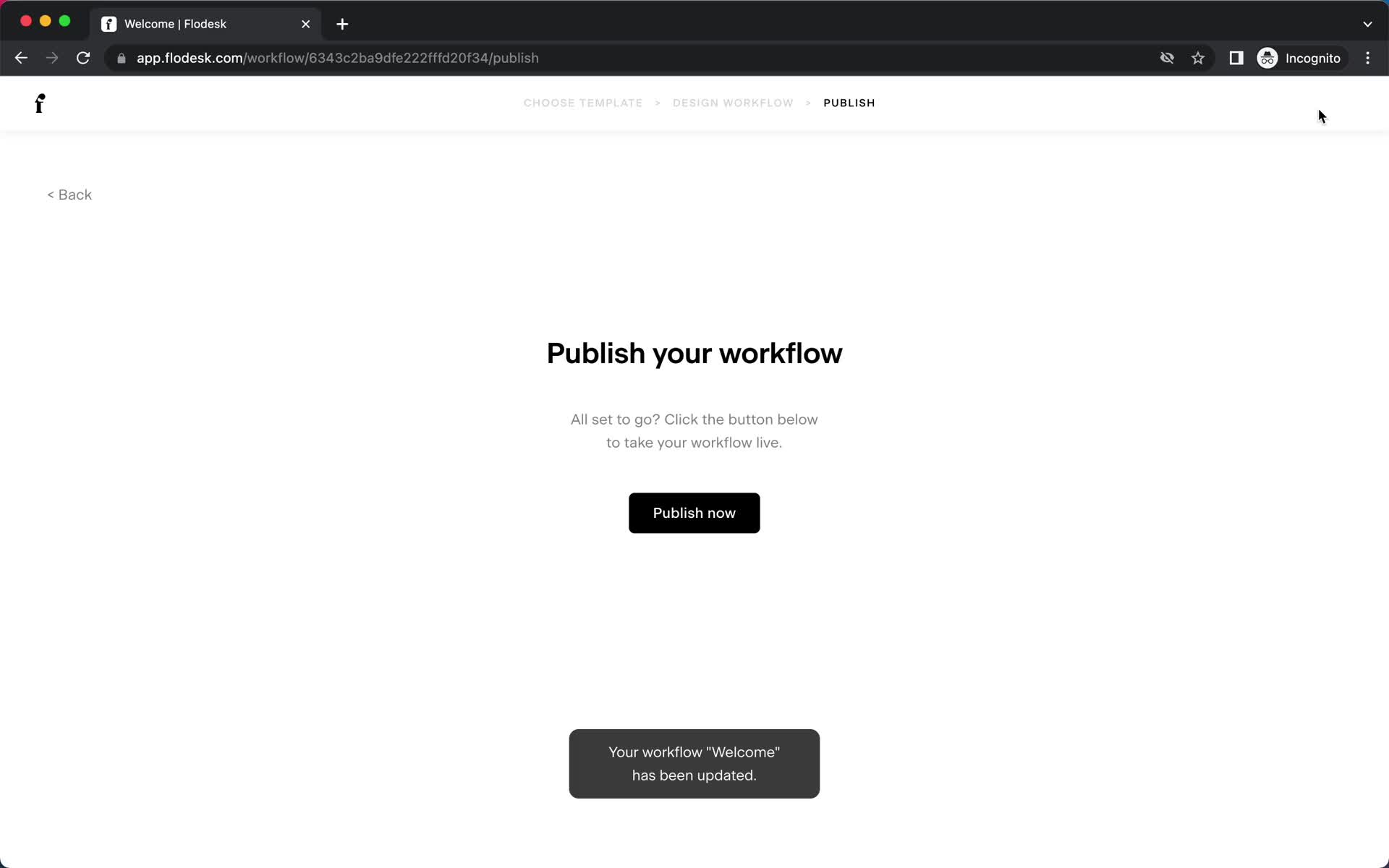Click the Back link

[70, 194]
